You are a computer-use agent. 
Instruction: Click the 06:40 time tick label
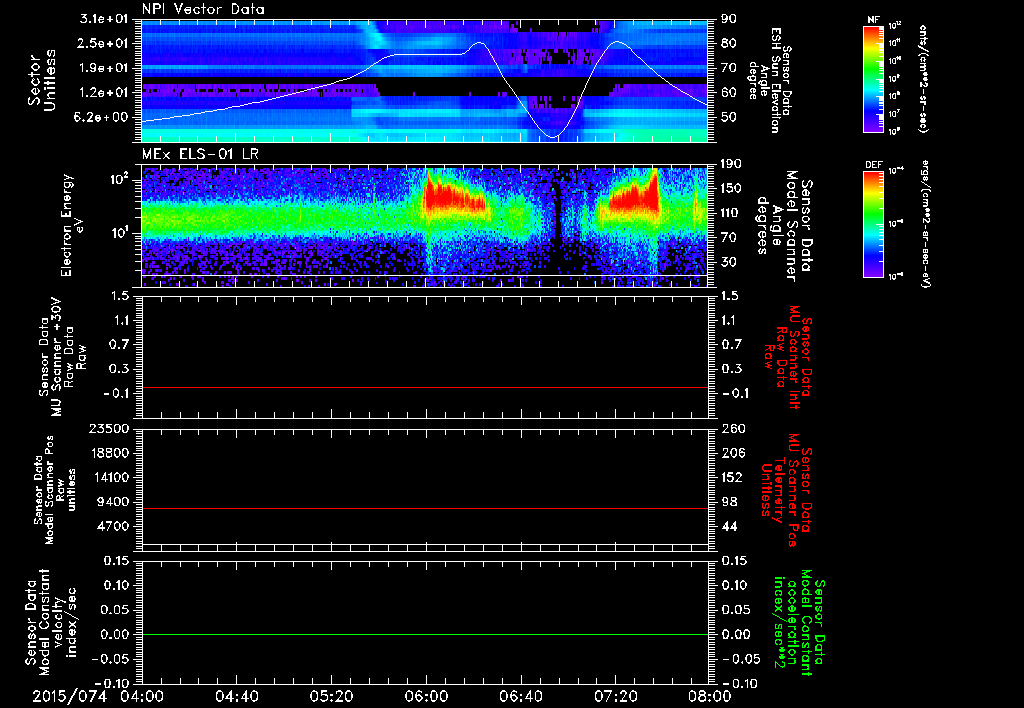pyautogui.click(x=520, y=696)
